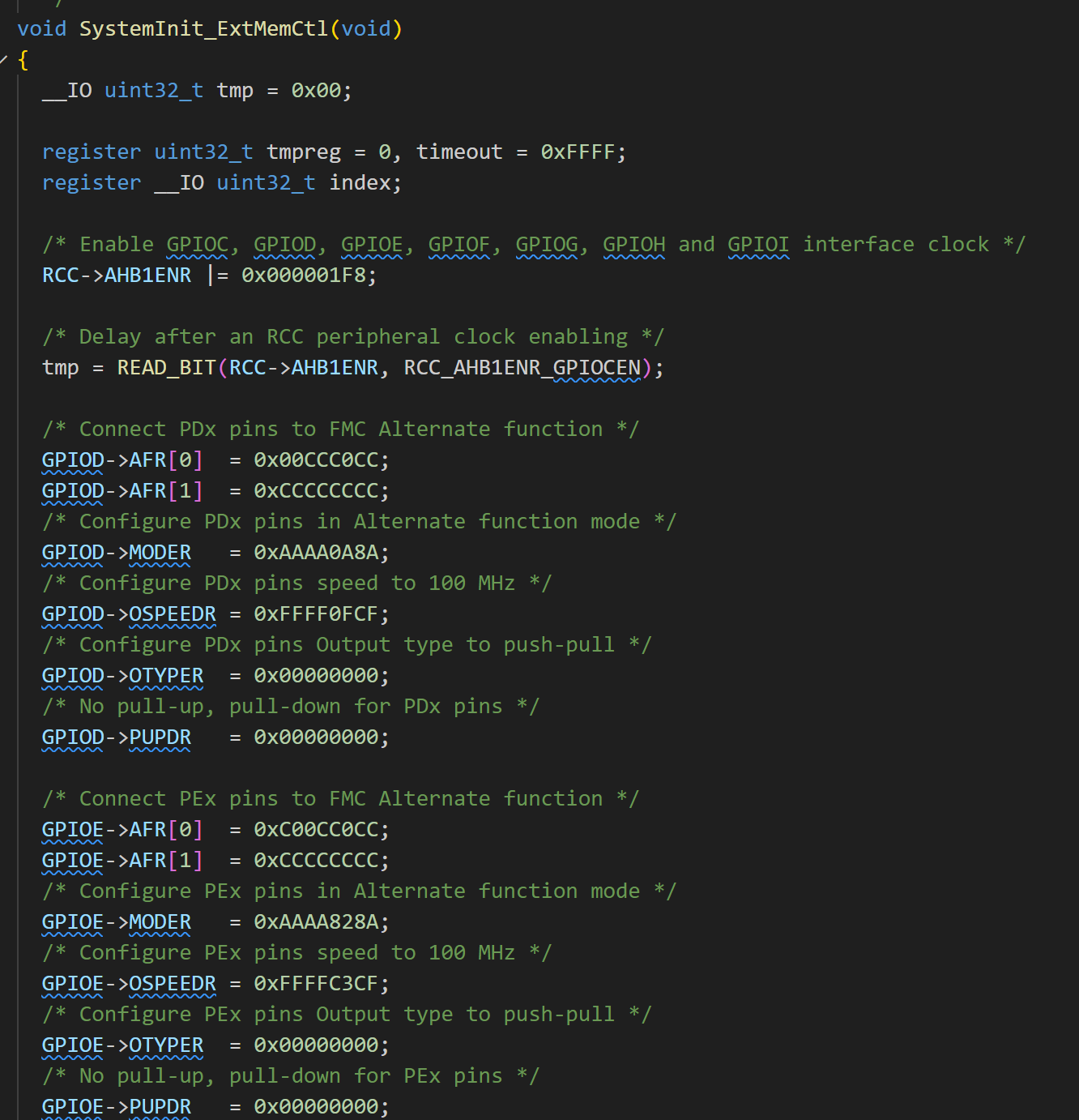Place cursor on hex value 0xAAAA828A
This screenshot has height=1120, width=1079.
[316, 922]
